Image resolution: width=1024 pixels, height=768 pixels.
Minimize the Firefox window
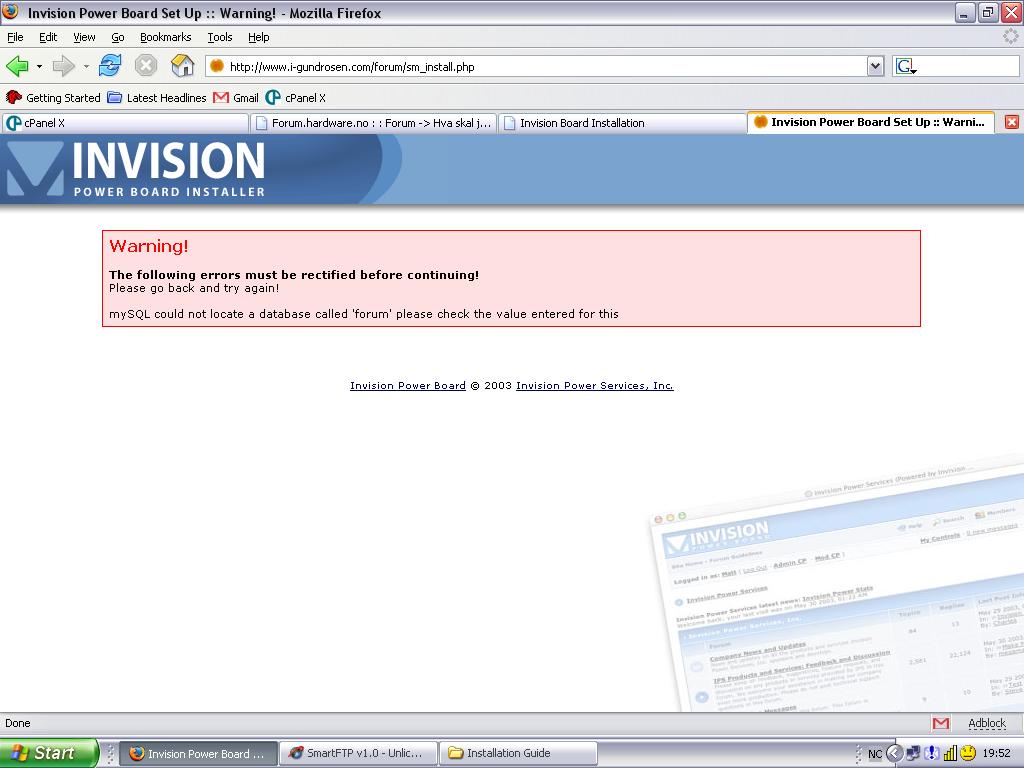pos(965,12)
